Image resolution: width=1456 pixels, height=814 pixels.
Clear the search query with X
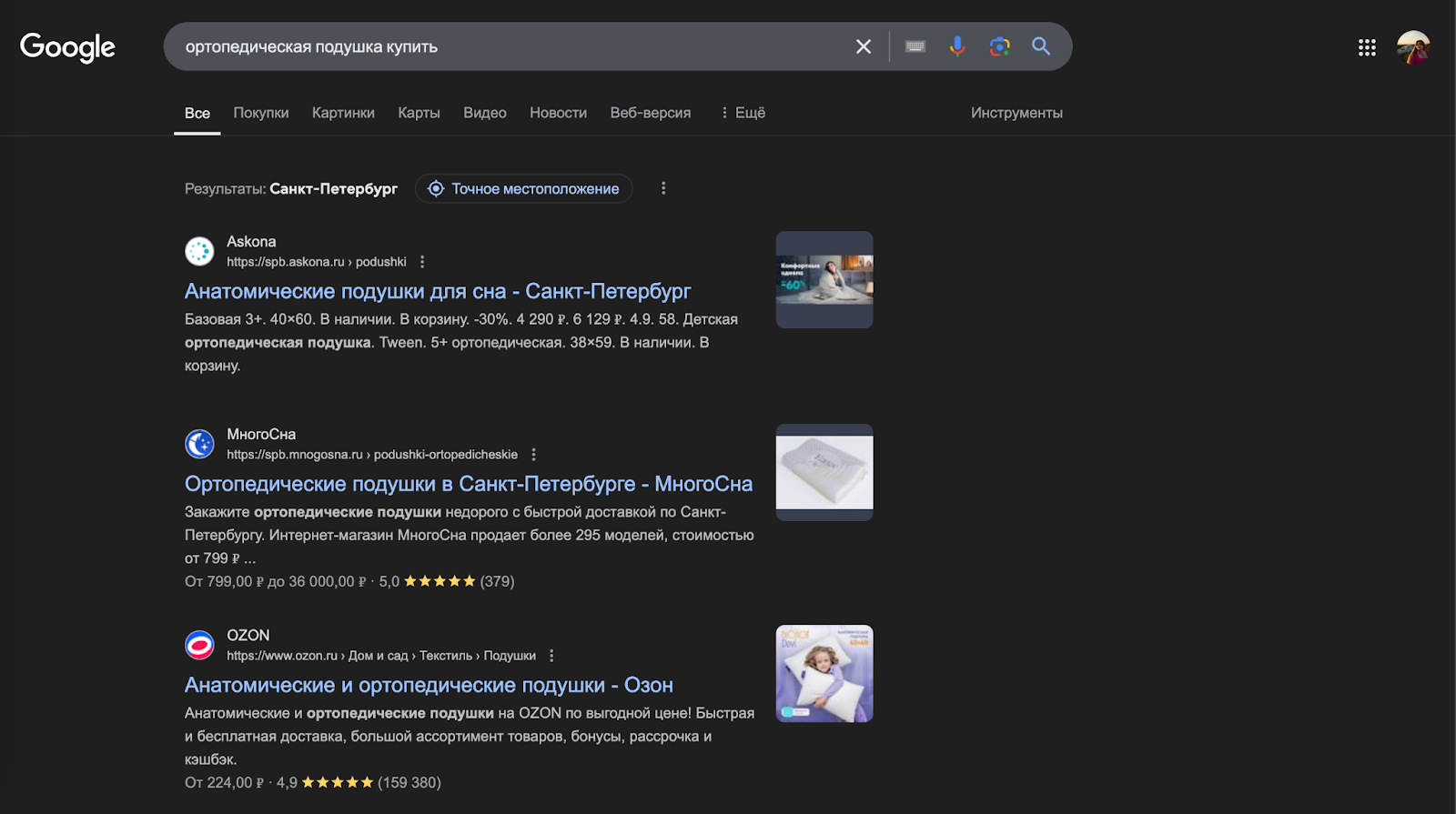864,46
